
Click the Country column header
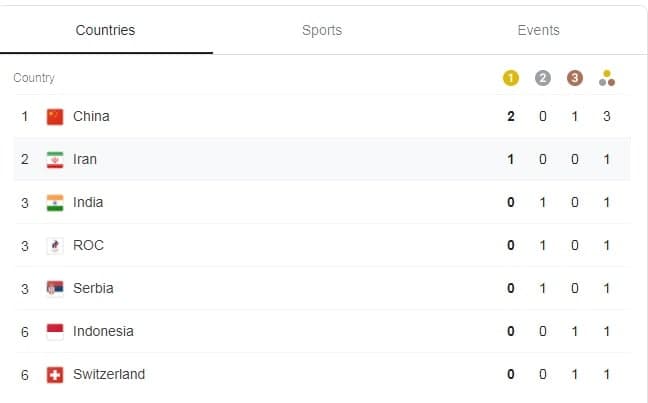[x=34, y=78]
